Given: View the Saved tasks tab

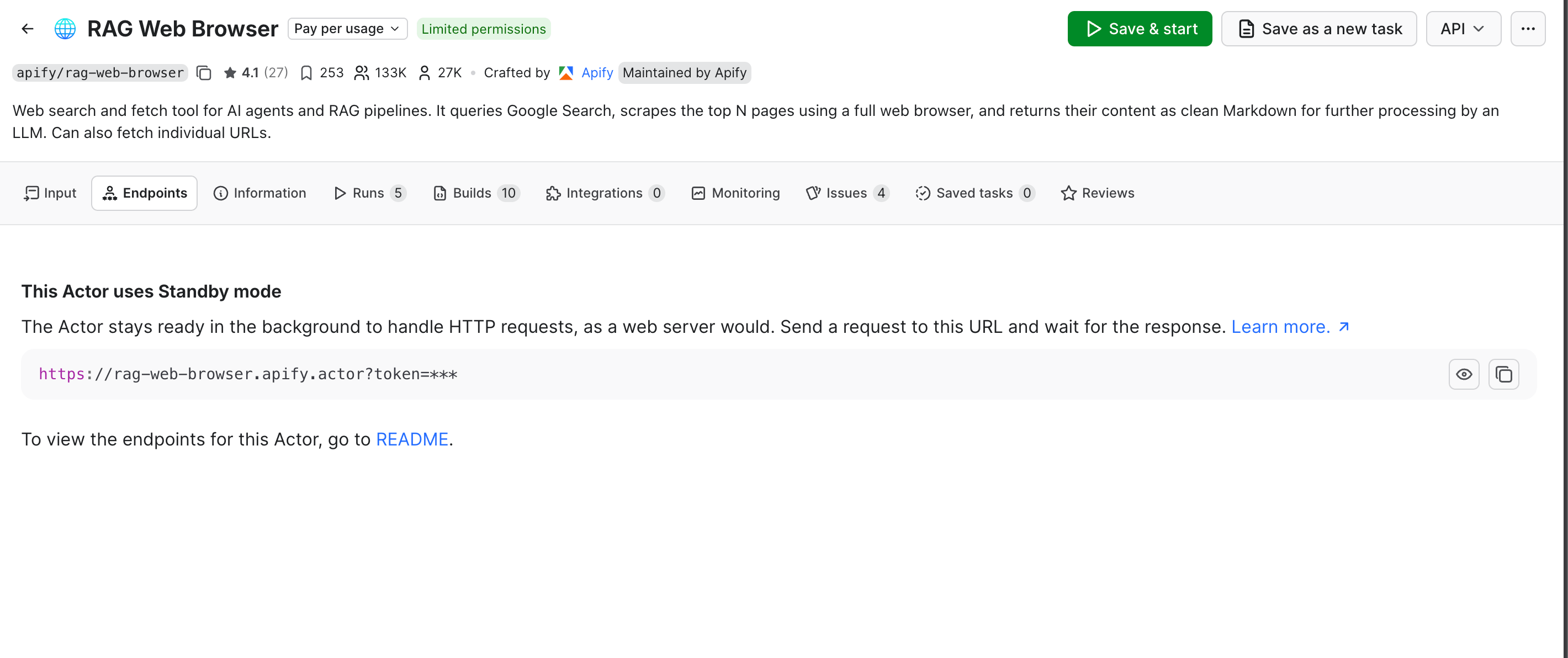Looking at the screenshot, I should point(975,193).
